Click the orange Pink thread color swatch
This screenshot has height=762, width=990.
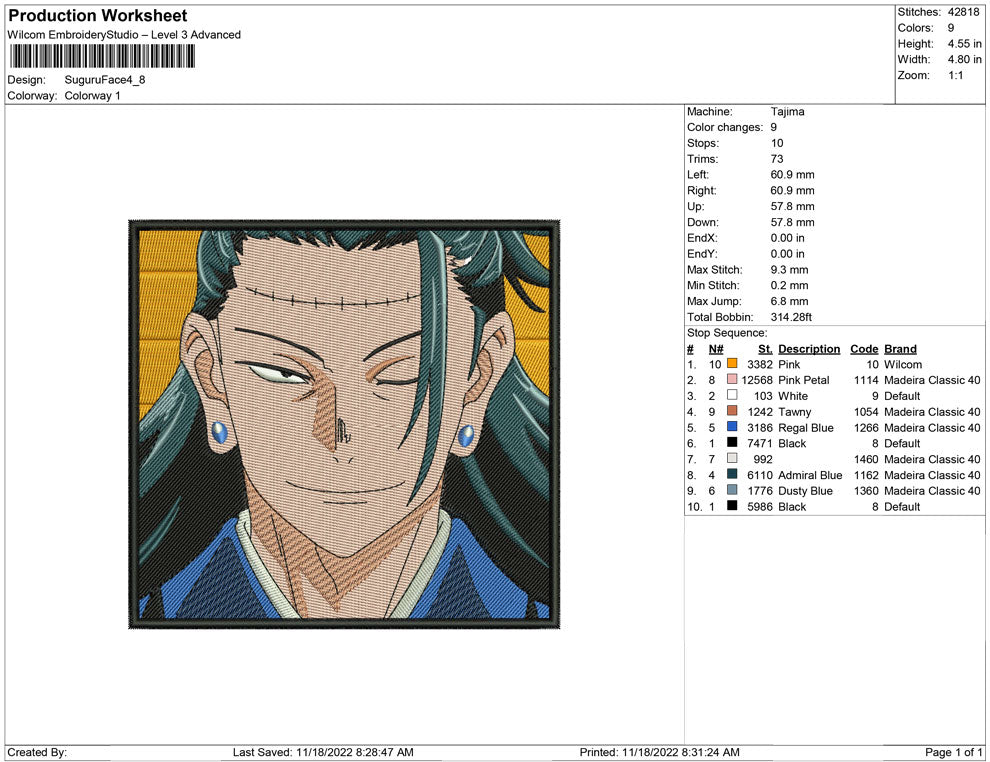click(732, 364)
